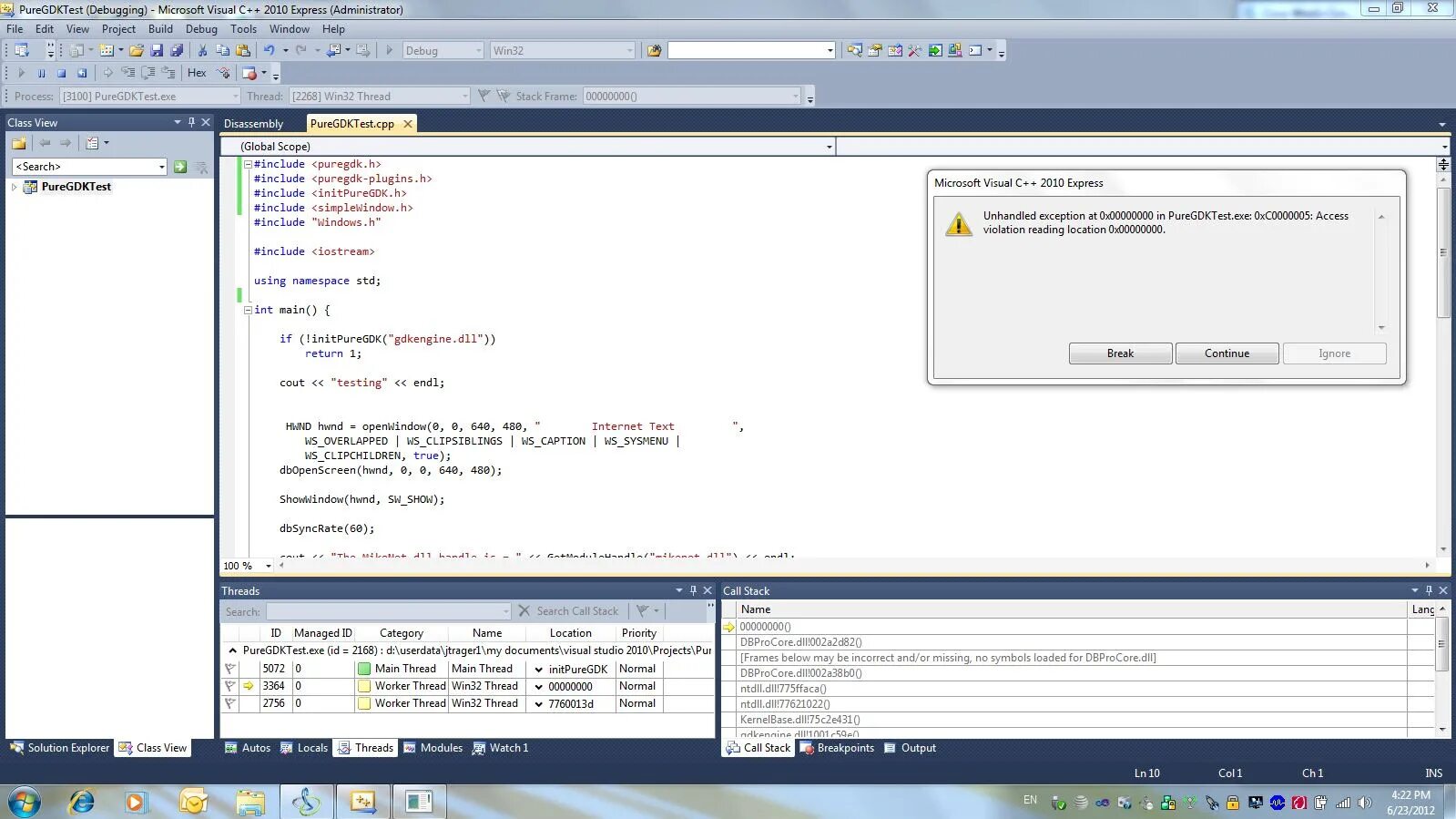Paste from the clipboard

coord(243,51)
